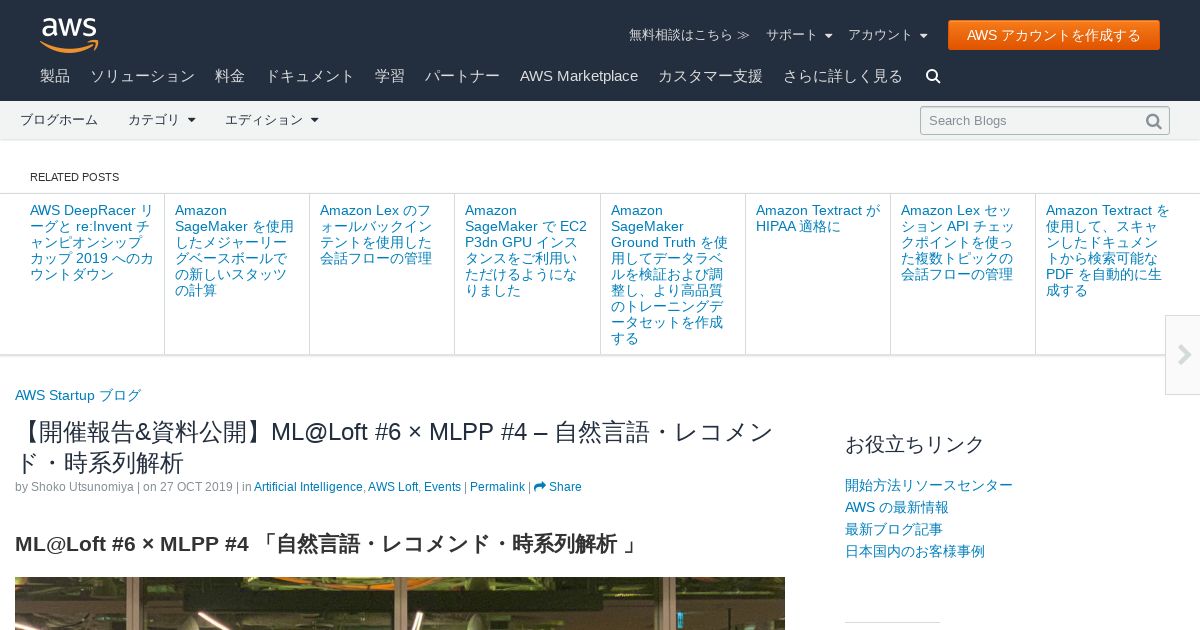Viewport: 1200px width, 630px height.
Task: Open the パートナー menu
Action: (462, 76)
